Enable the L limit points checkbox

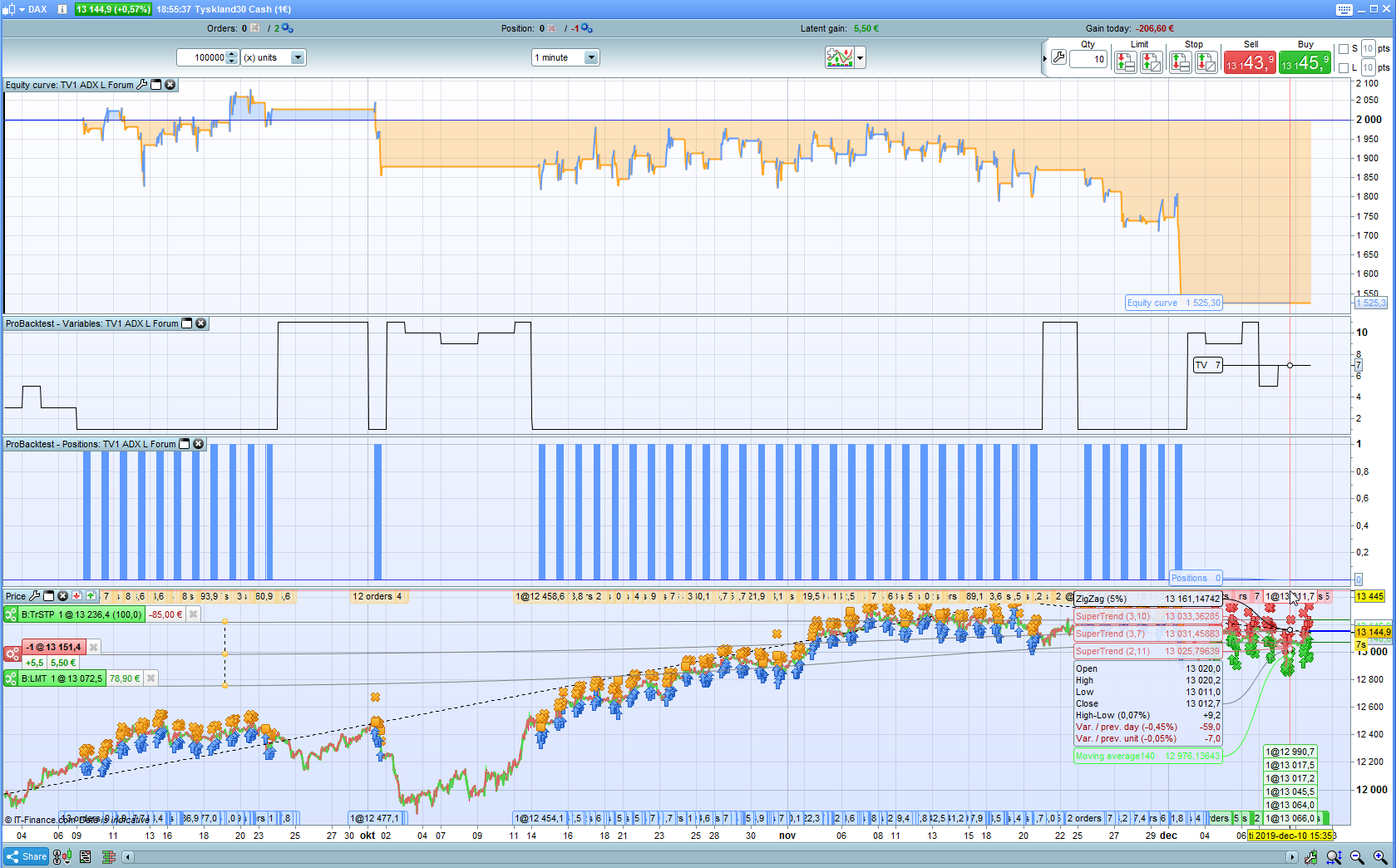click(x=1344, y=68)
